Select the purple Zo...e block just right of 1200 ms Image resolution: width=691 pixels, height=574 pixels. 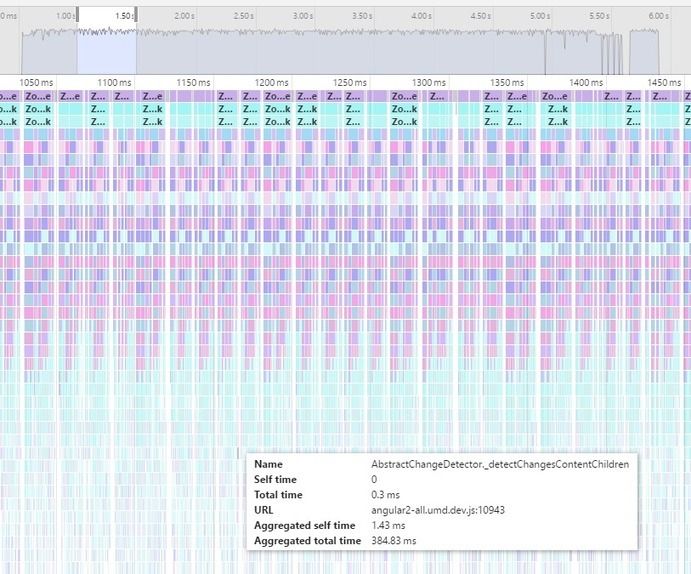pyautogui.click(x=278, y=96)
